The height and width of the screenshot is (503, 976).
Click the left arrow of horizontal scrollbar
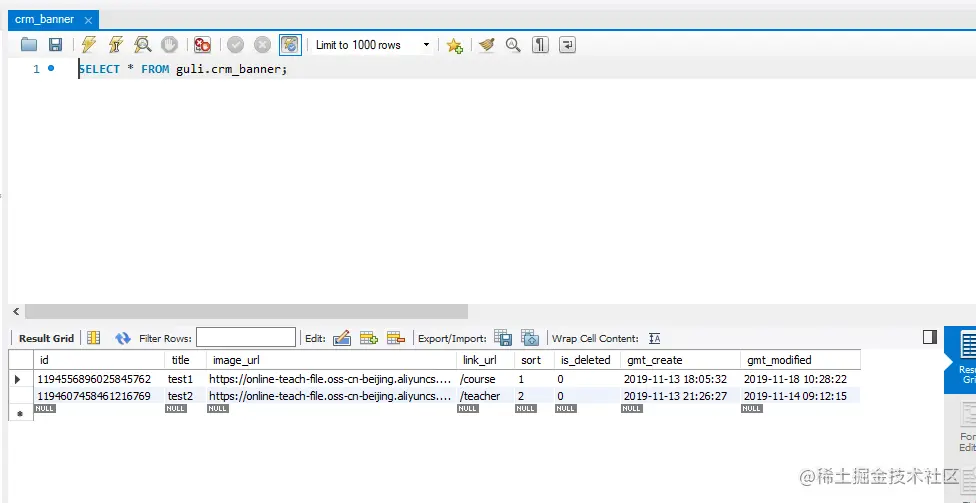click(16, 311)
